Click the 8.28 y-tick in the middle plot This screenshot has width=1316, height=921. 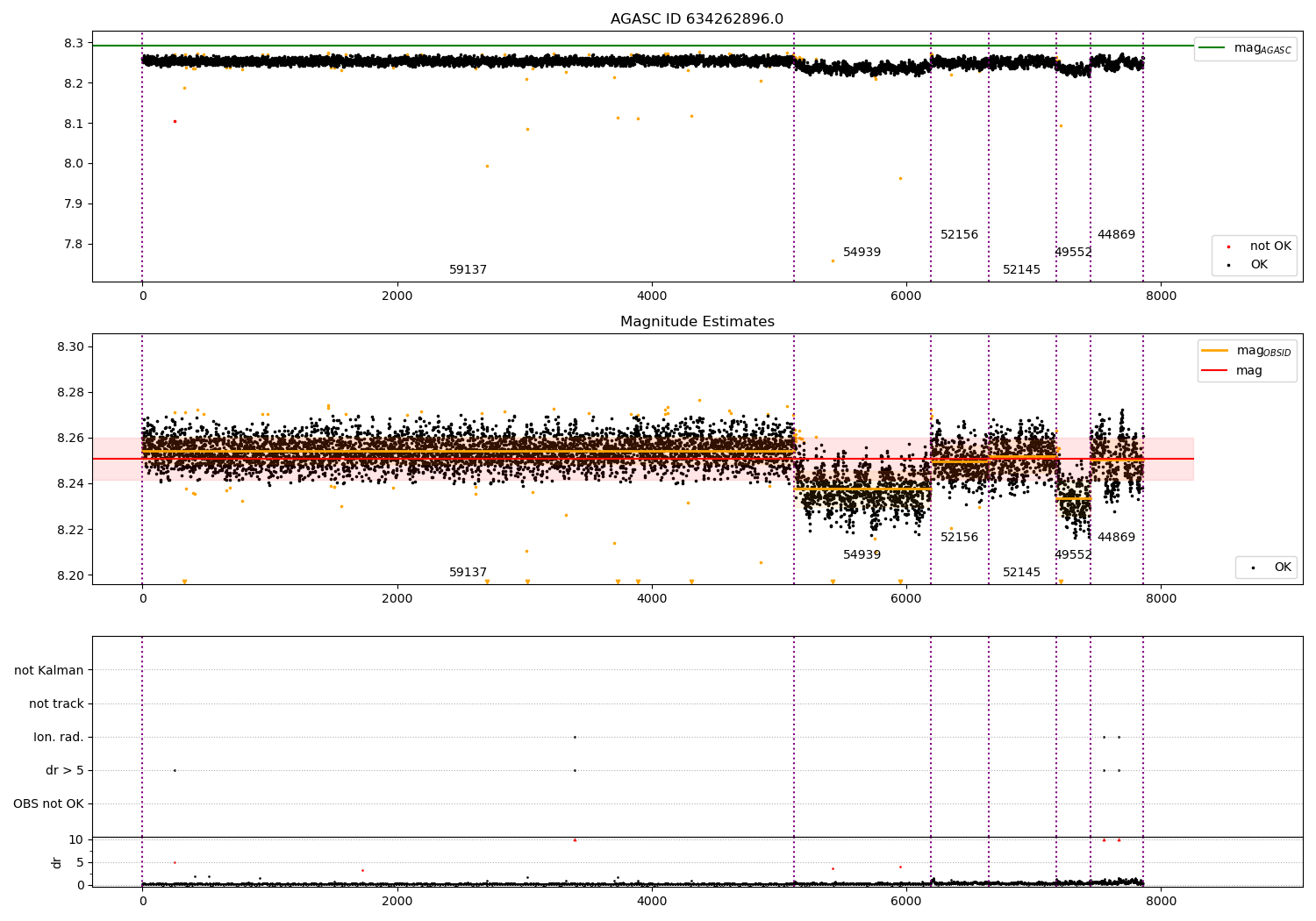[x=70, y=393]
